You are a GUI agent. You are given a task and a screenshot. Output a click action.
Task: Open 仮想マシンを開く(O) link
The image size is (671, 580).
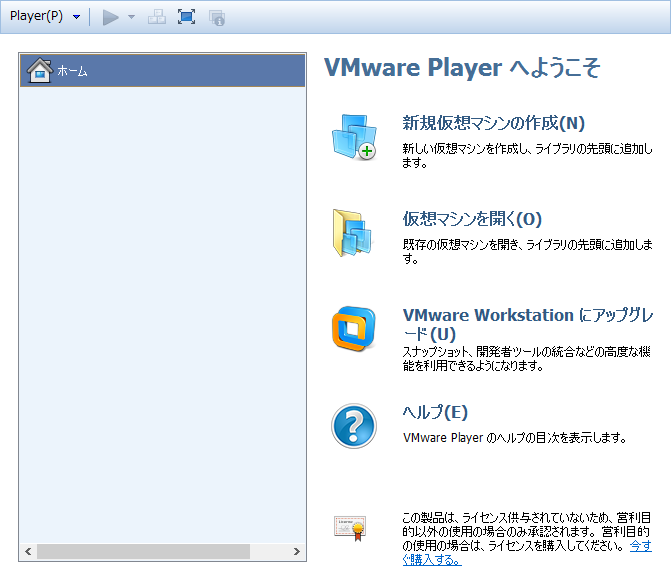point(472,219)
